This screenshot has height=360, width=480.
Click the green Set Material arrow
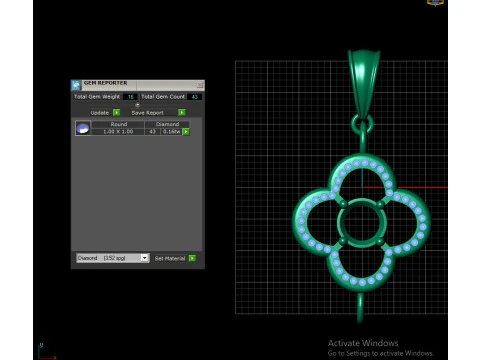[192, 258]
